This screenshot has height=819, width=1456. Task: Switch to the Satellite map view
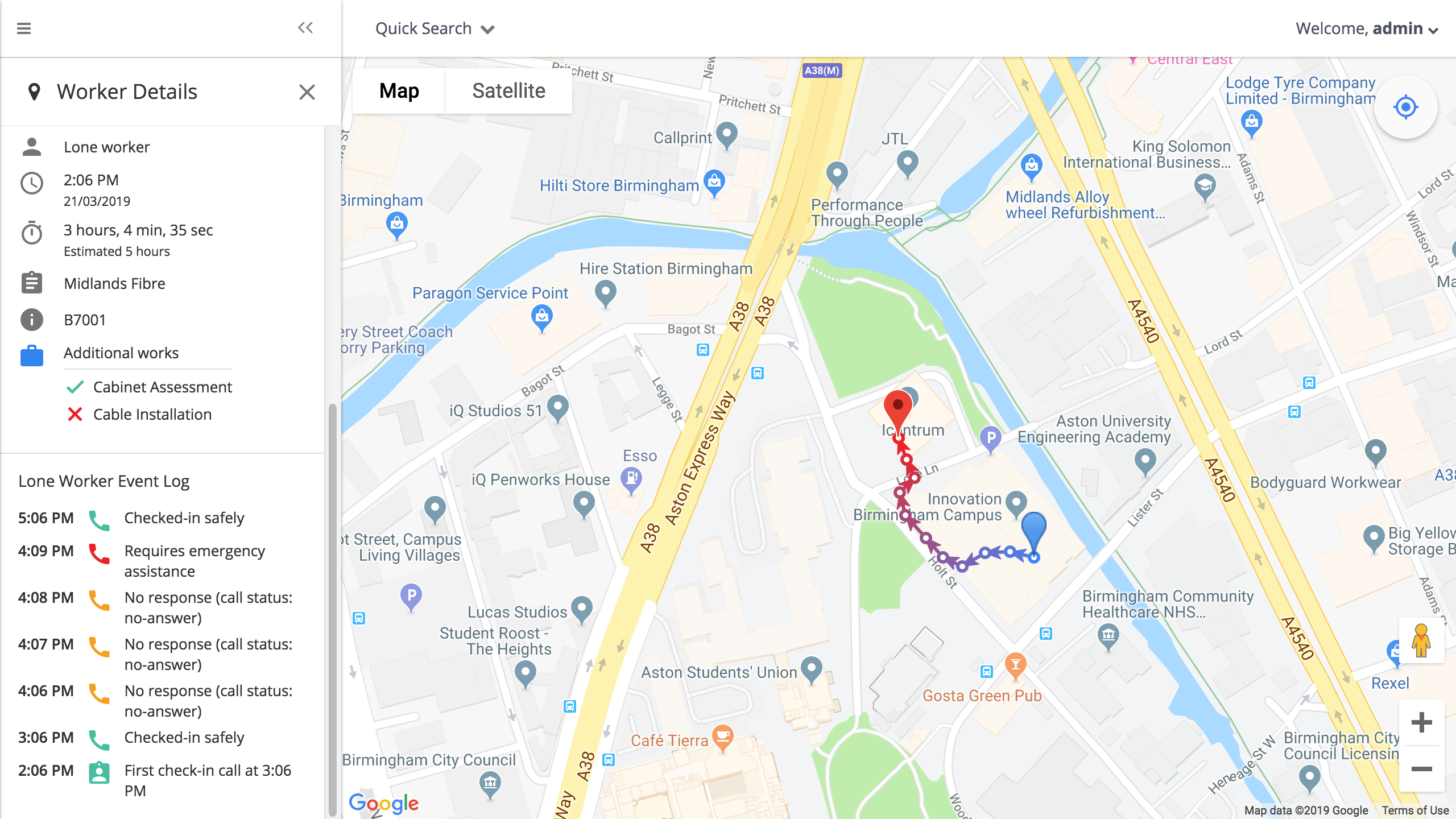click(x=508, y=91)
